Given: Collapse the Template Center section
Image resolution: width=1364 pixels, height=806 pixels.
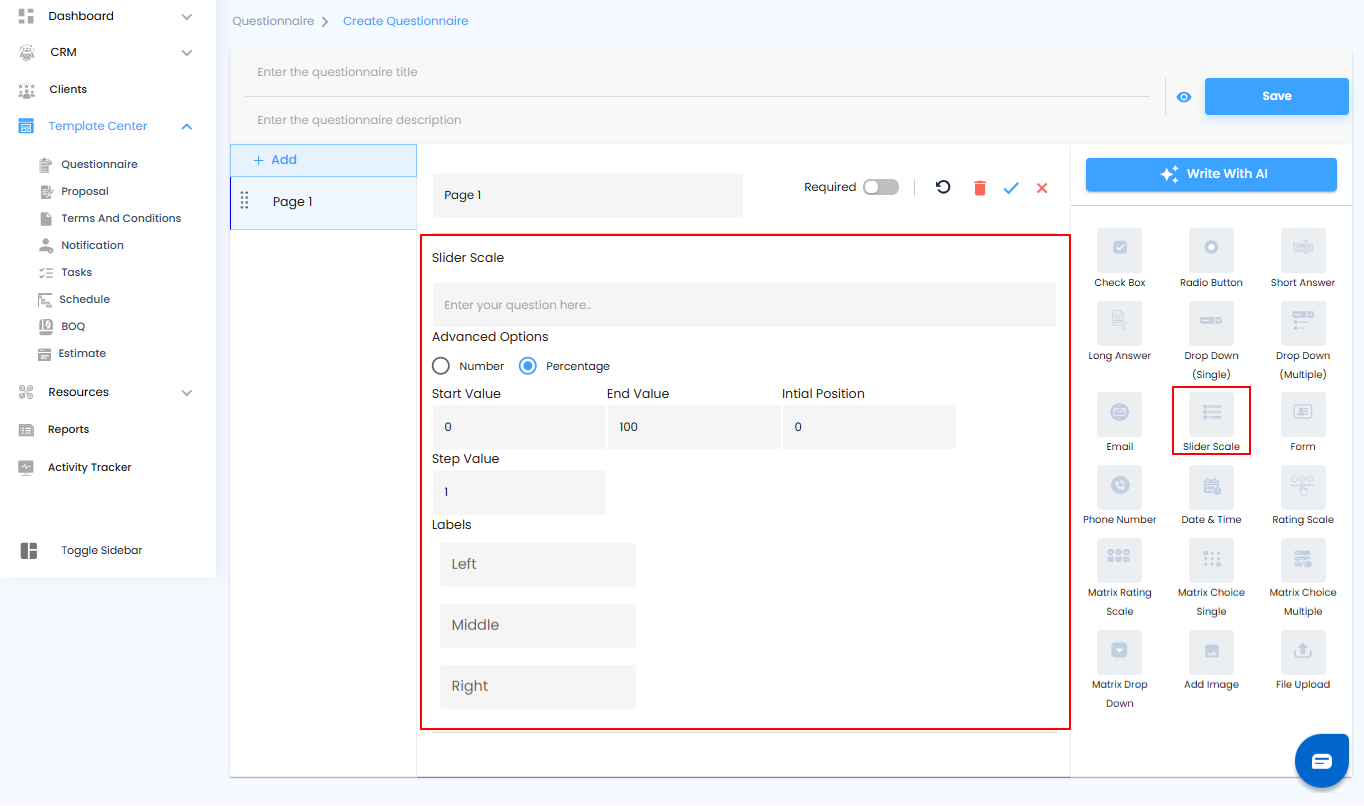Looking at the screenshot, I should pyautogui.click(x=187, y=127).
